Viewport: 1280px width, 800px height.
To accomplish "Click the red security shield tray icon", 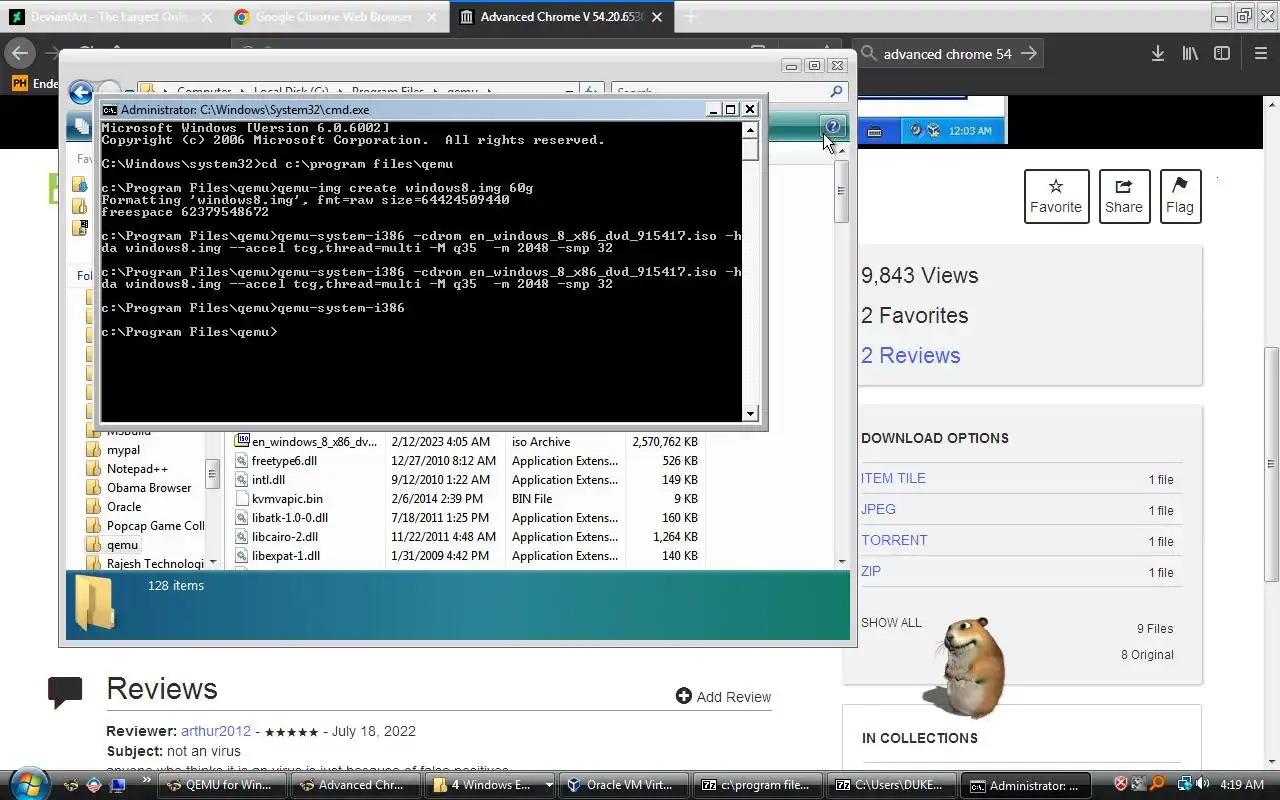I will (1121, 785).
